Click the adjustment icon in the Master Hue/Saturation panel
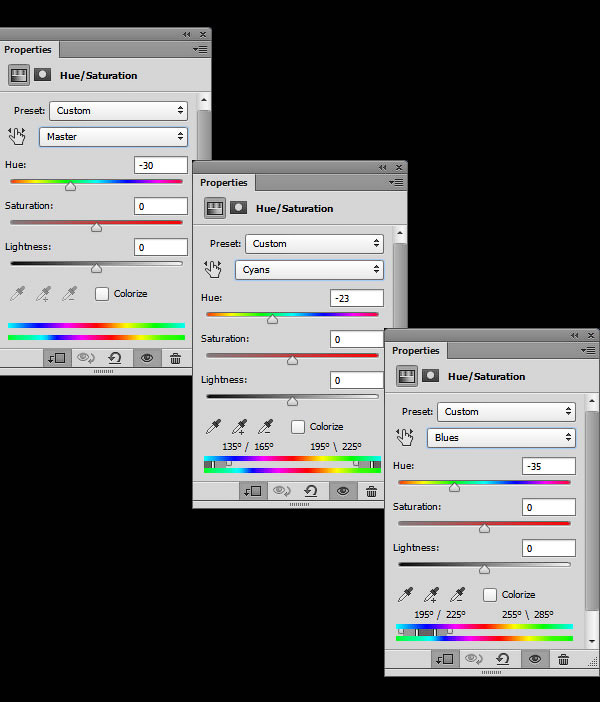Viewport: 600px width, 702px height. coord(19,75)
